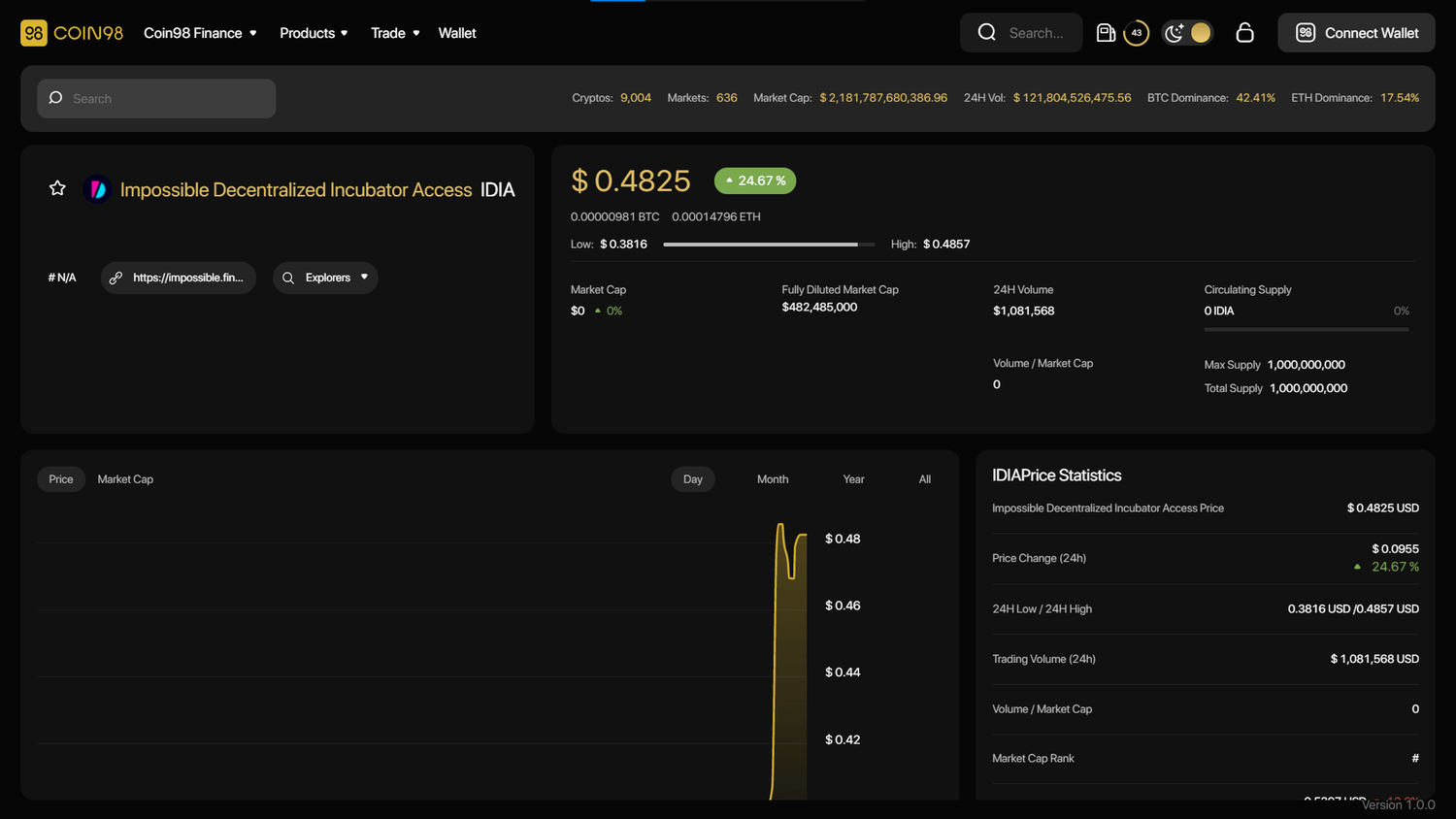1456x819 pixels.
Task: Click the $ 0.4825 price value
Action: (x=631, y=180)
